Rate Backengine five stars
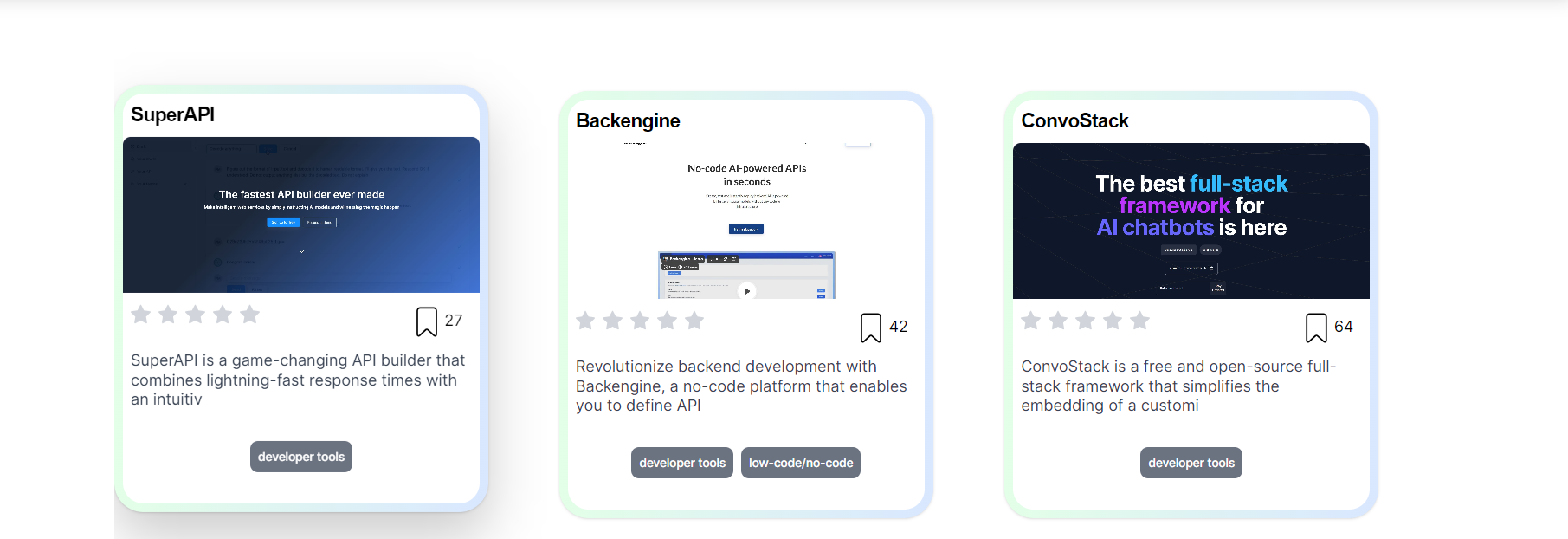The width and height of the screenshot is (1568, 539). [694, 321]
